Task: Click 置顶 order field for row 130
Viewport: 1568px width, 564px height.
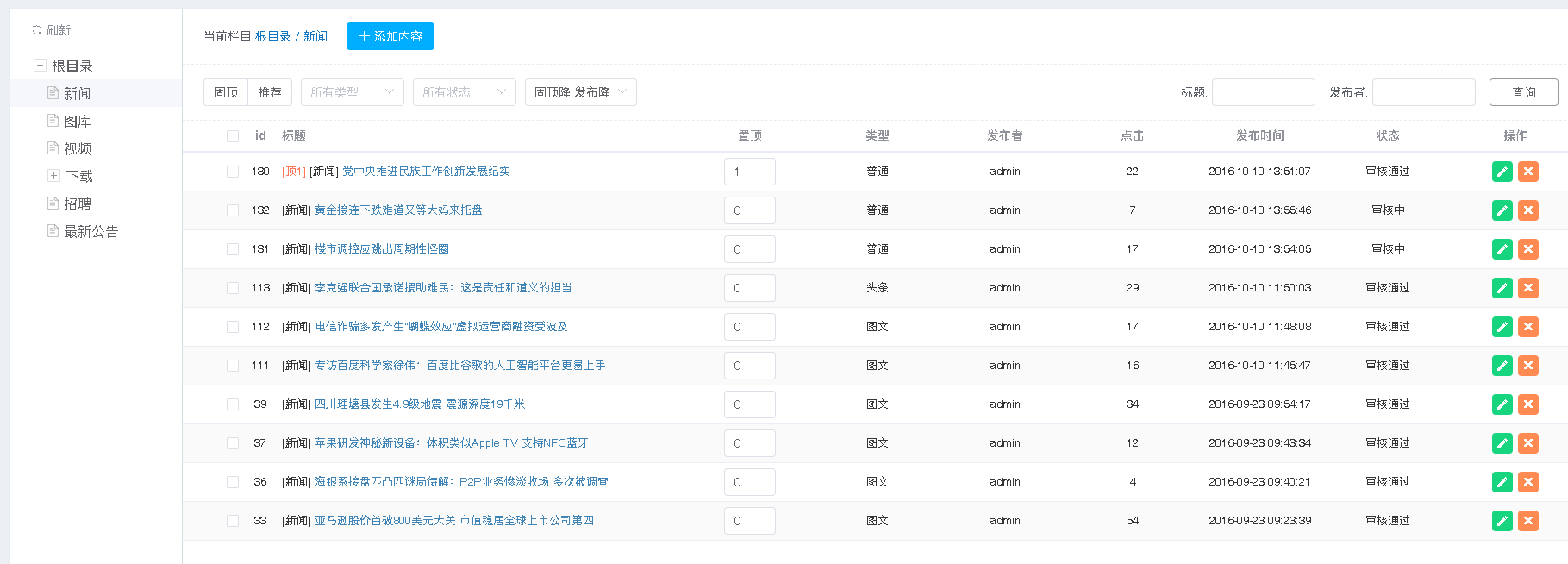Action: tap(750, 172)
